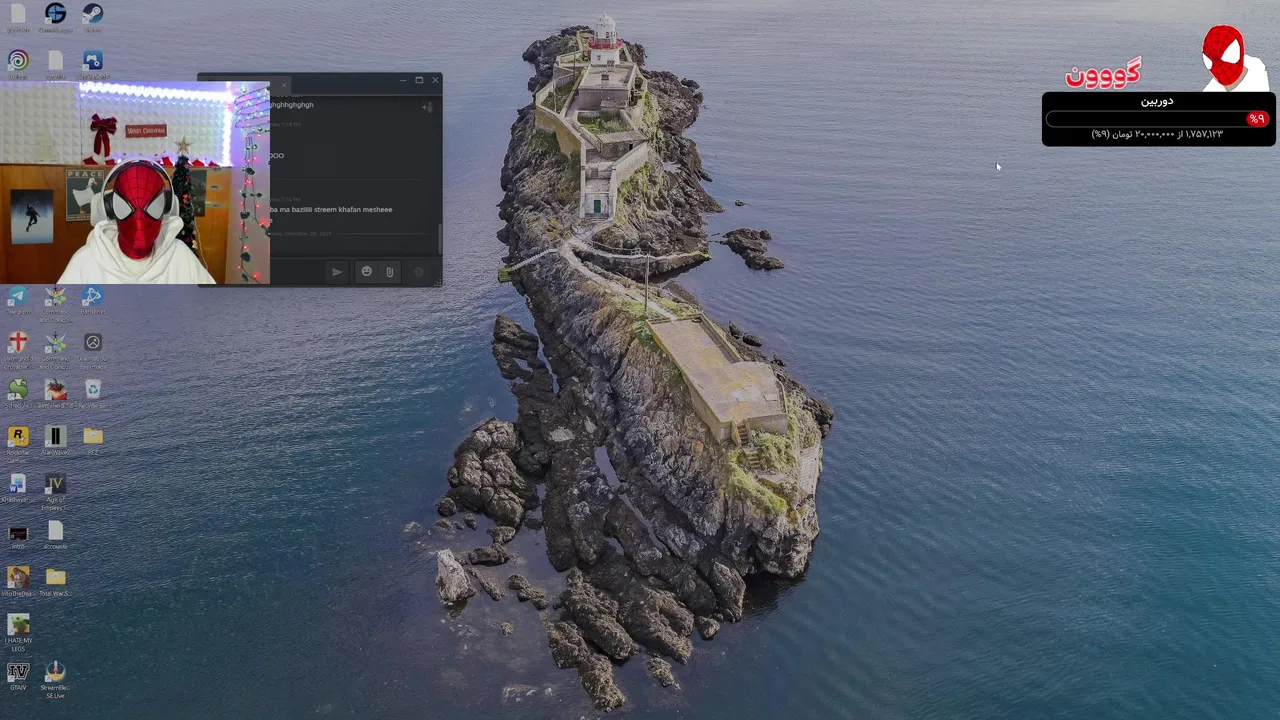Minimize the chat window
The width and height of the screenshot is (1280, 720).
pyautogui.click(x=404, y=80)
